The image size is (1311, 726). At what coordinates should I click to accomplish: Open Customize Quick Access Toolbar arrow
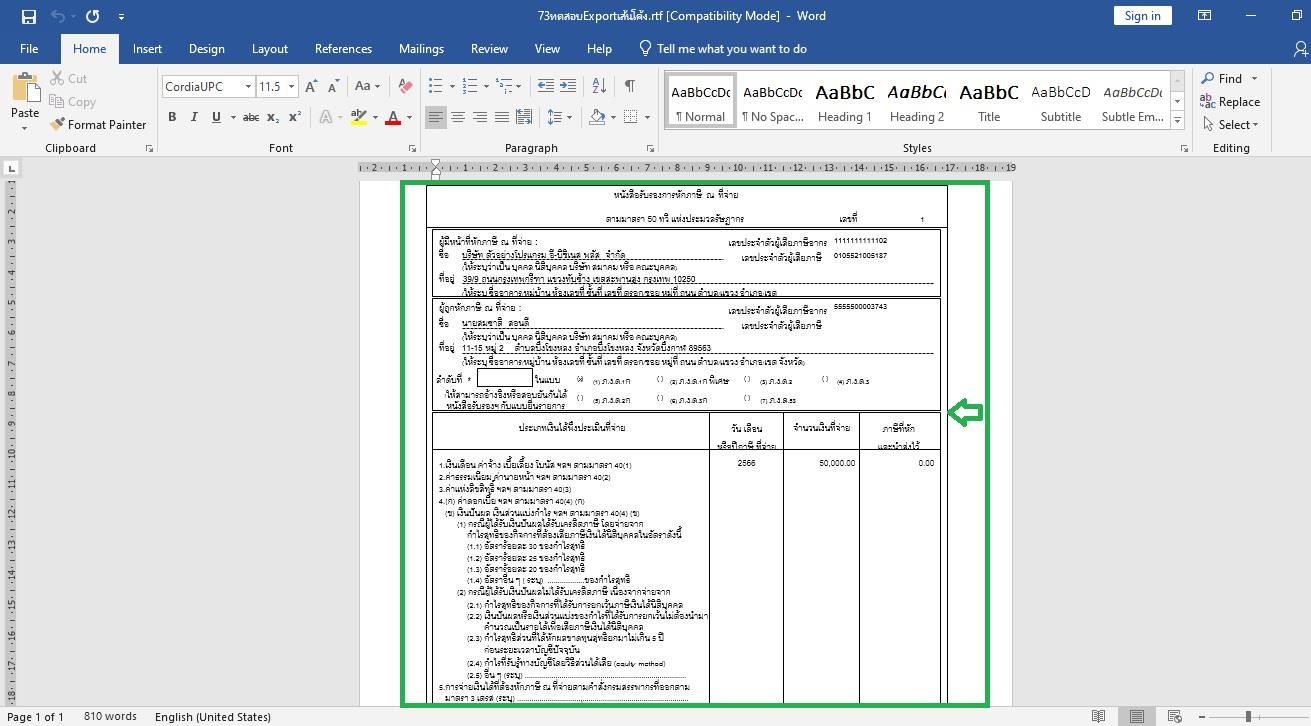(x=121, y=16)
